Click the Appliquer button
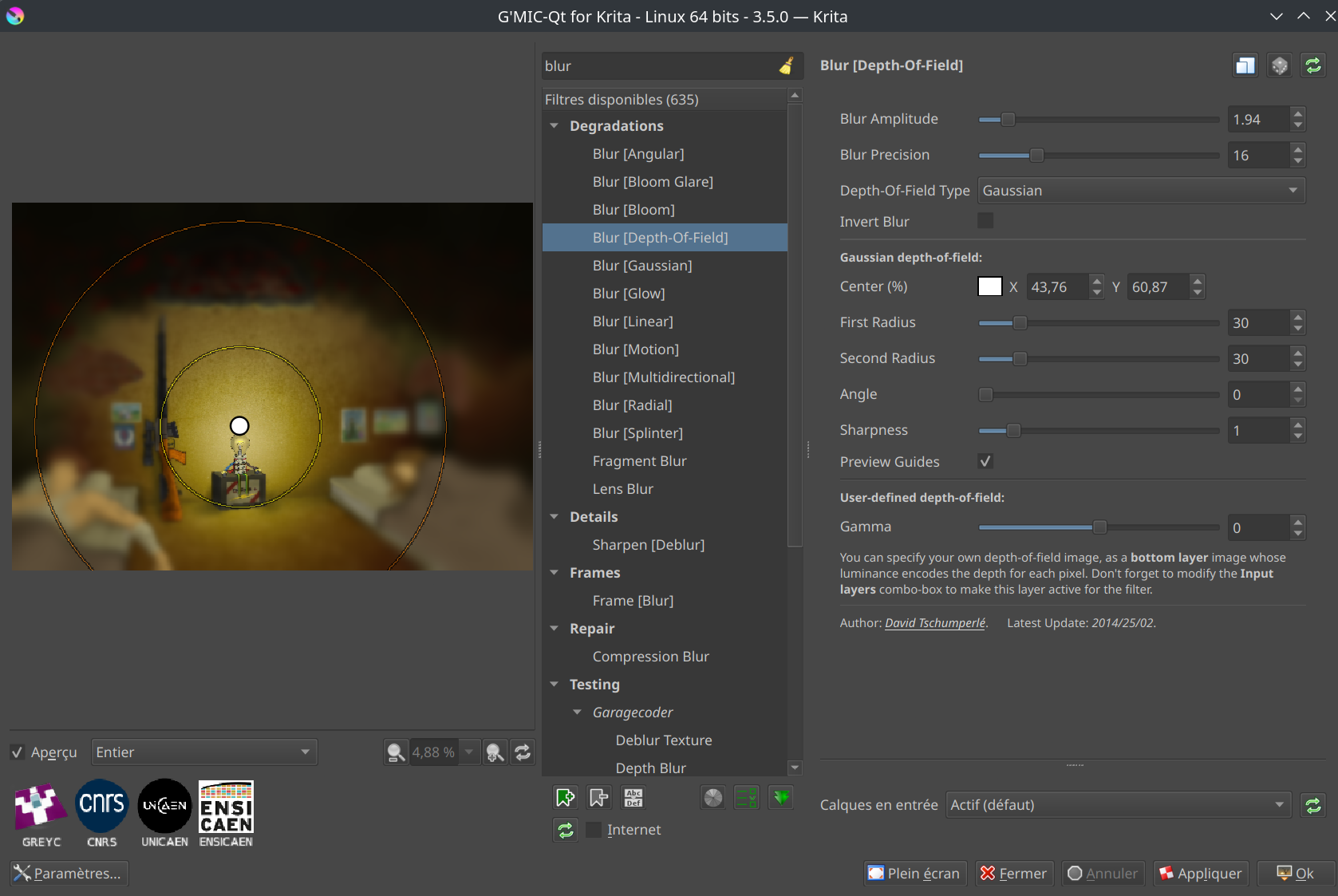The width and height of the screenshot is (1338, 896). [x=1200, y=874]
